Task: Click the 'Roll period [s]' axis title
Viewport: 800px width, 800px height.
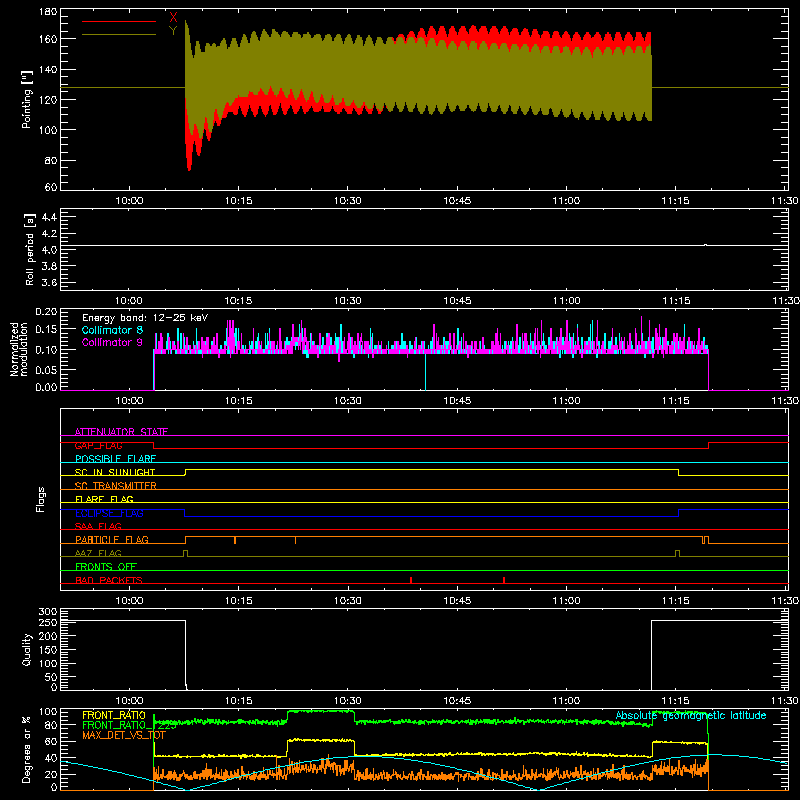Action: 30,249
